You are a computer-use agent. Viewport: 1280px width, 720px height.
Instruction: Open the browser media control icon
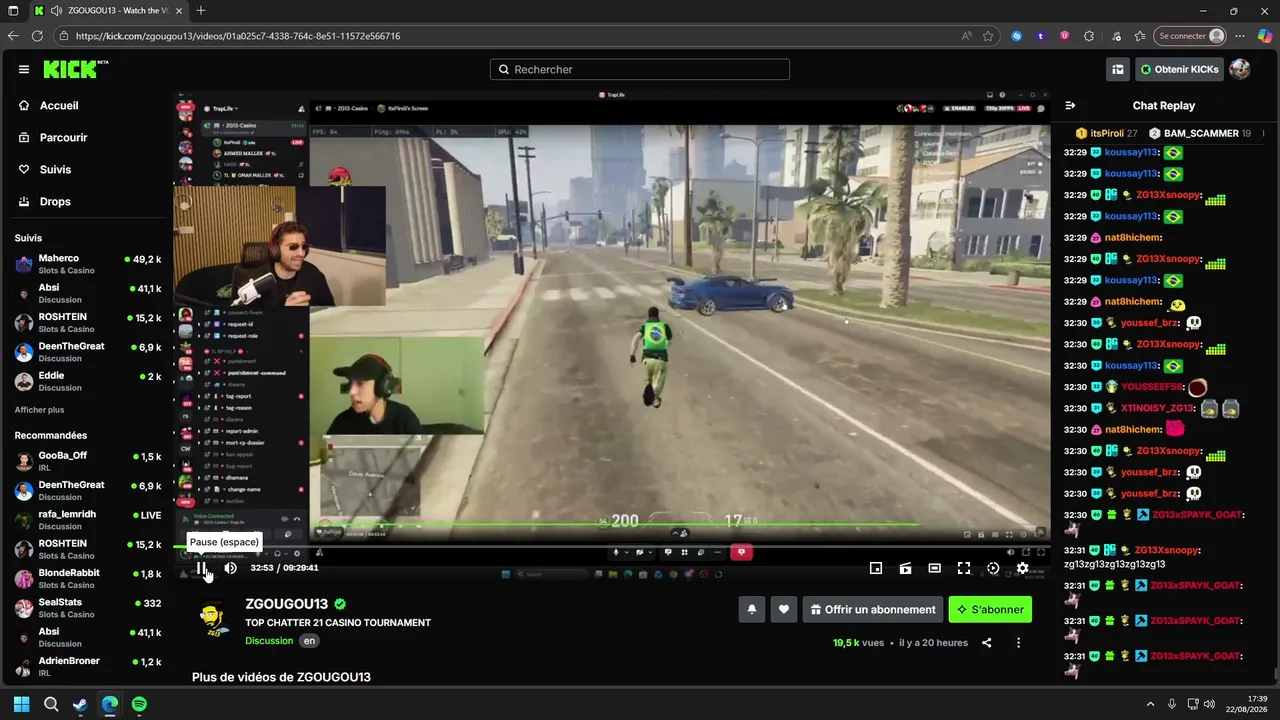coord(1114,36)
